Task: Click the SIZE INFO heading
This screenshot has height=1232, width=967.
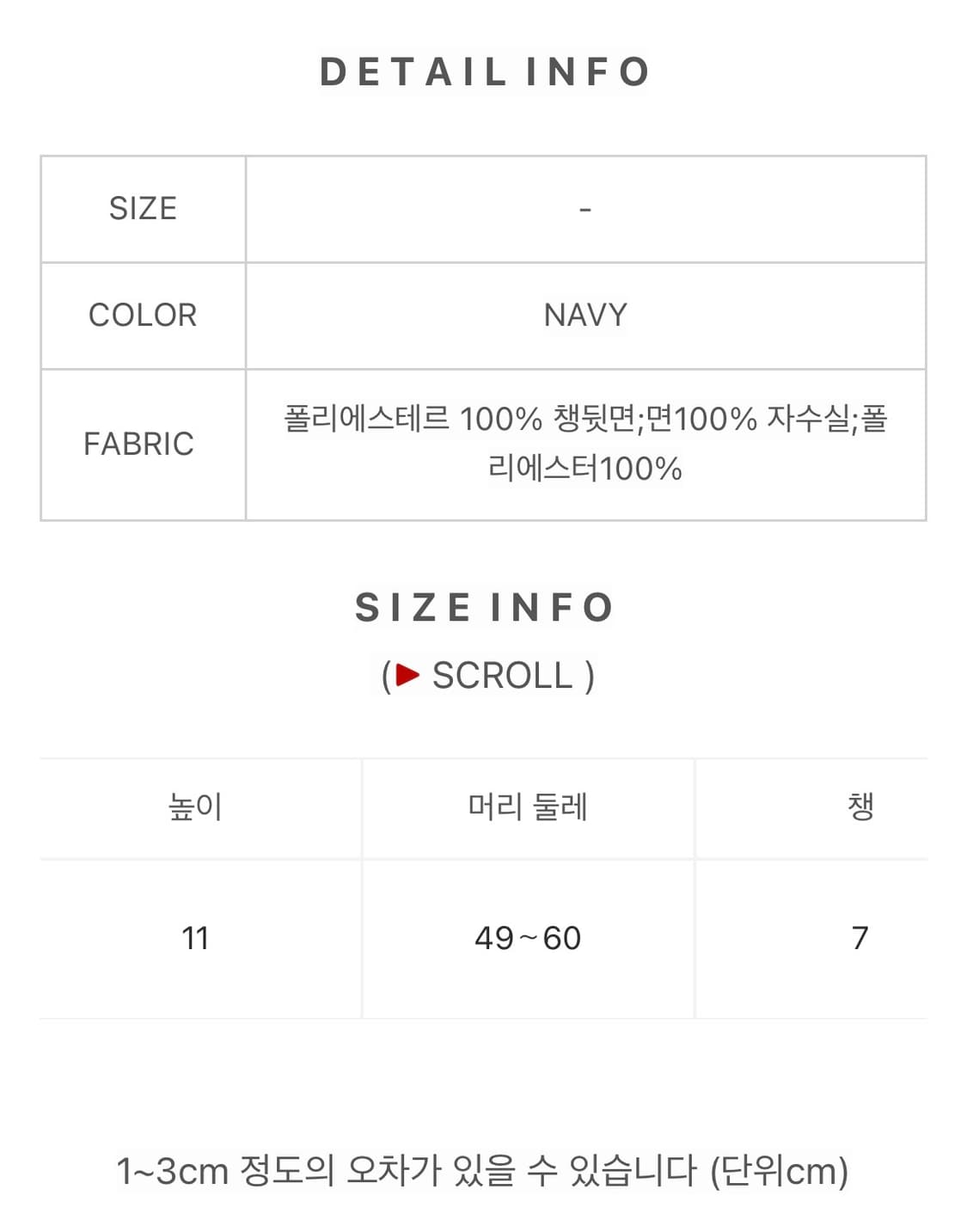Action: click(x=485, y=608)
